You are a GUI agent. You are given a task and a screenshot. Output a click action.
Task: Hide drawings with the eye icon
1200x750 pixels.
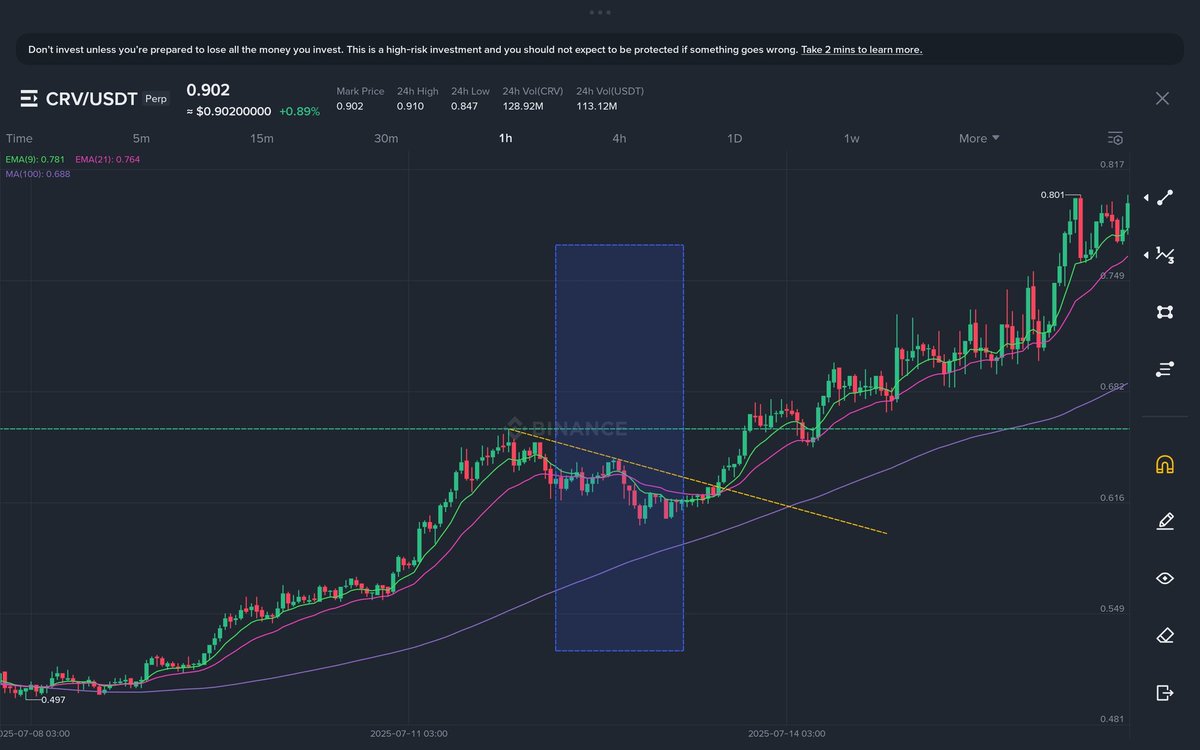[1165, 578]
